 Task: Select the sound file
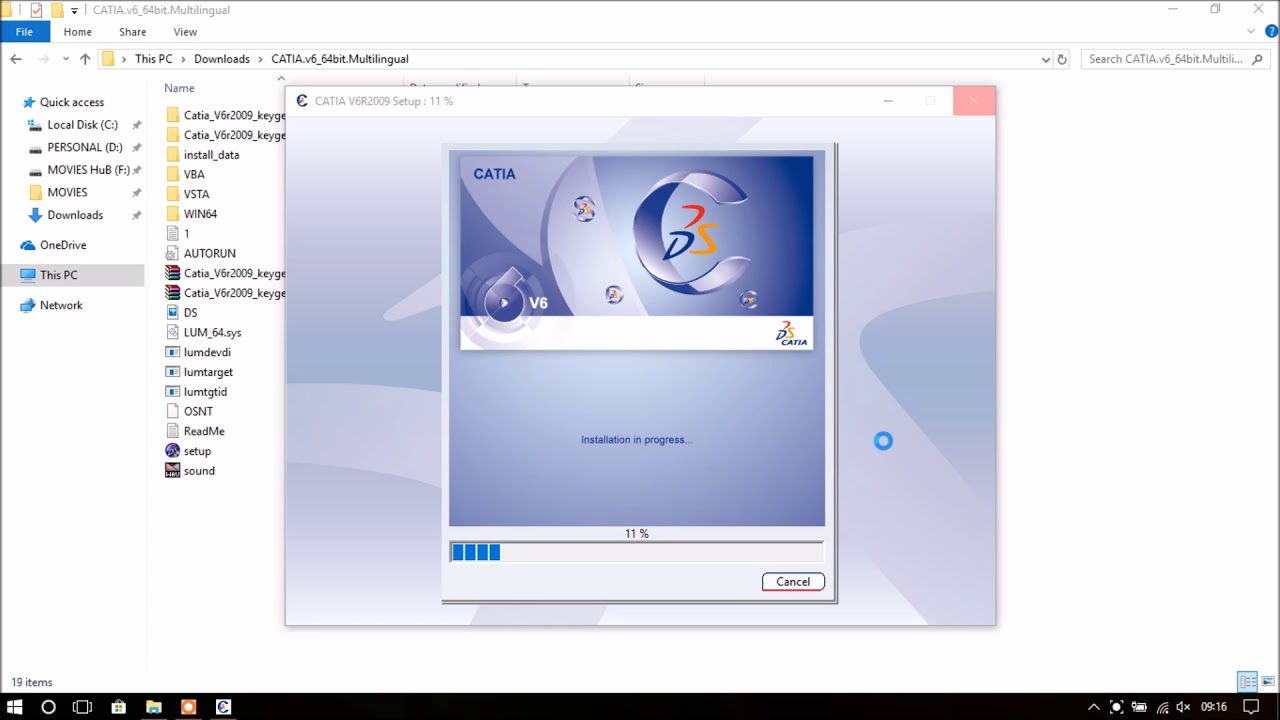(x=199, y=471)
